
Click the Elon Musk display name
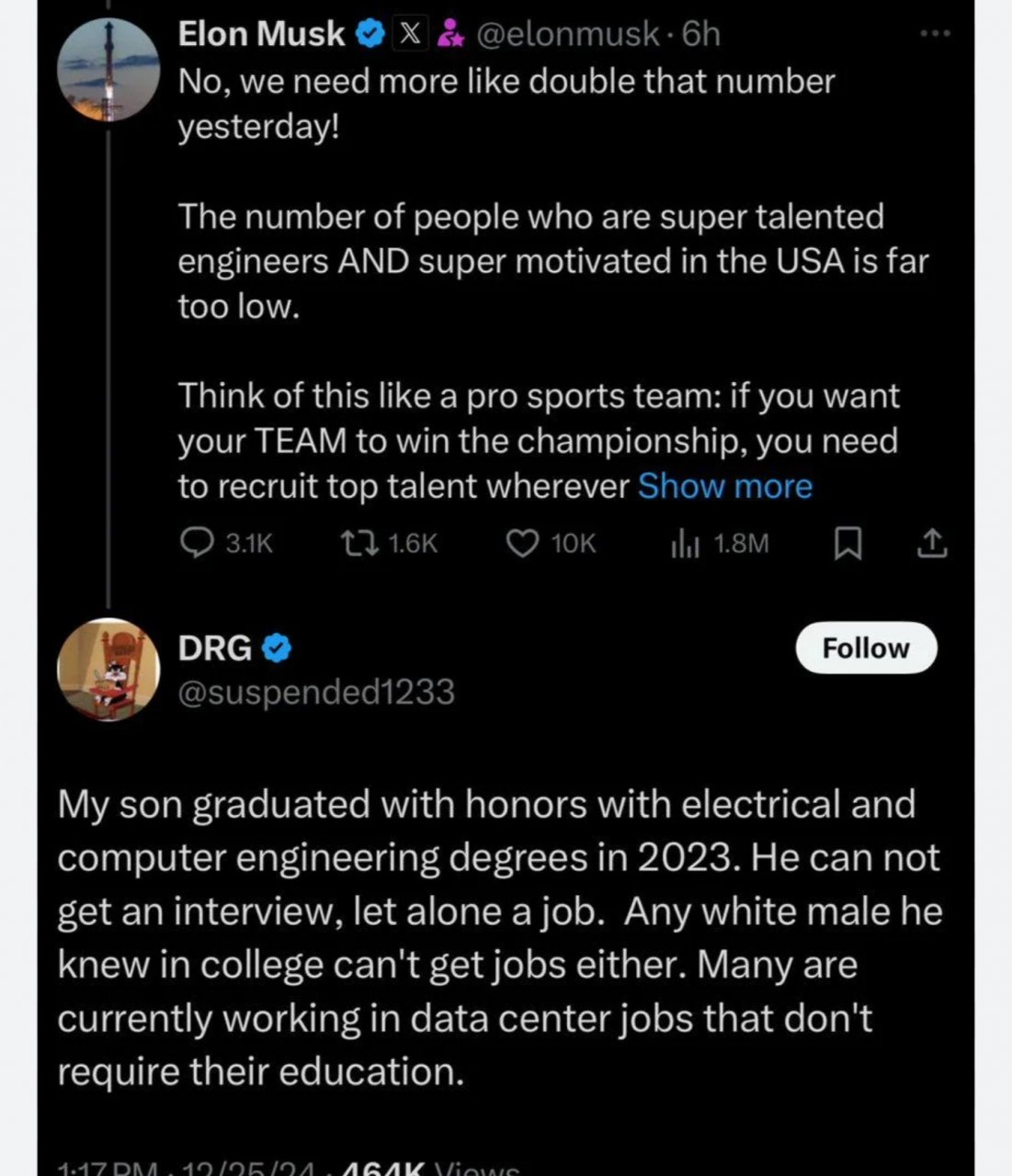261,35
